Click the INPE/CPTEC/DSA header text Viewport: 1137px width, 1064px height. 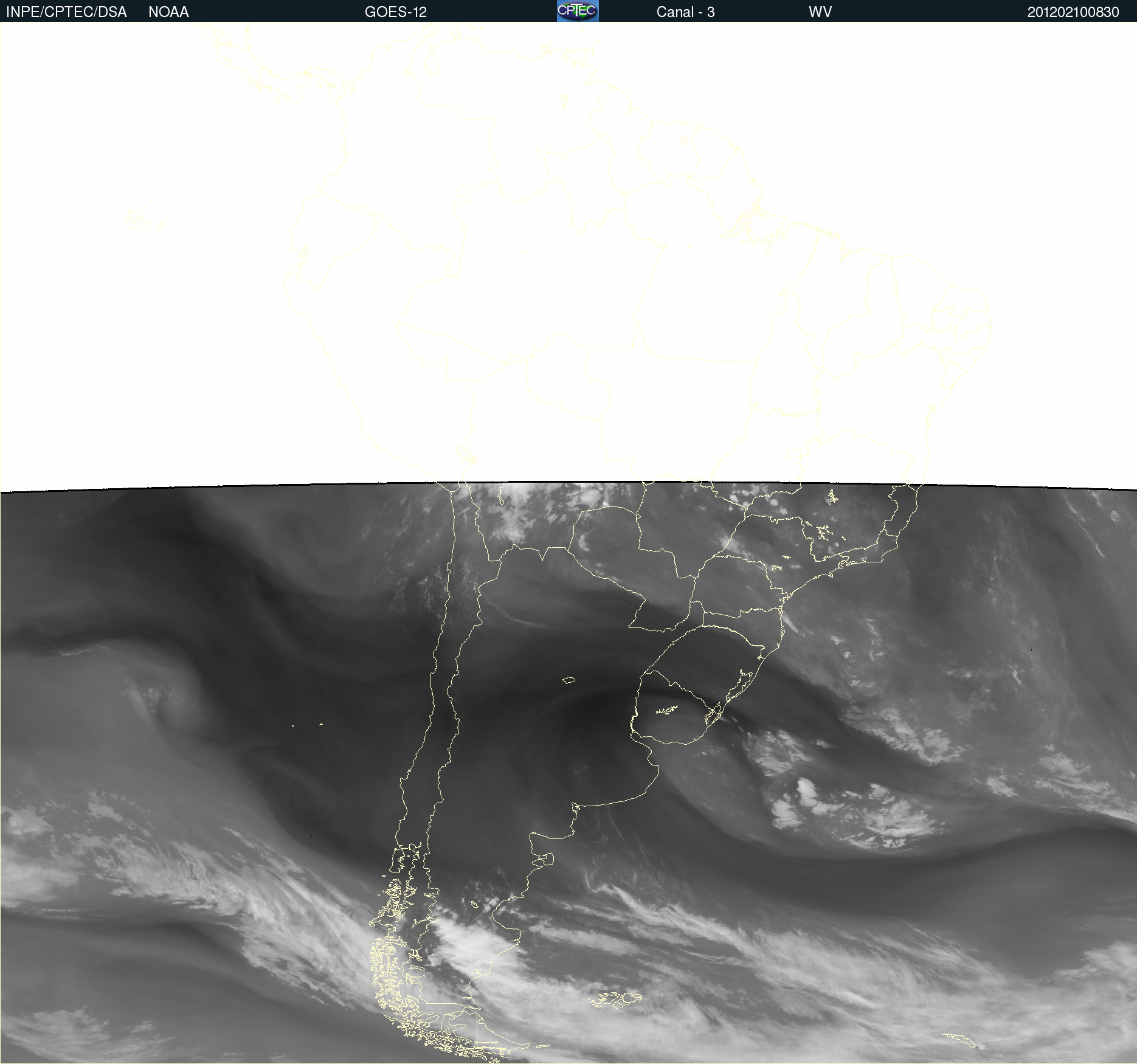coord(66,12)
